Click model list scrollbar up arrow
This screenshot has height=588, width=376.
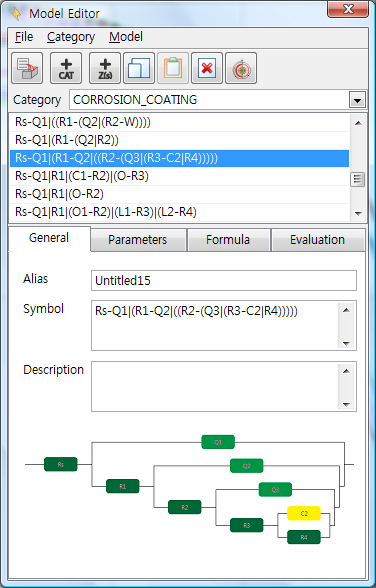click(358, 123)
